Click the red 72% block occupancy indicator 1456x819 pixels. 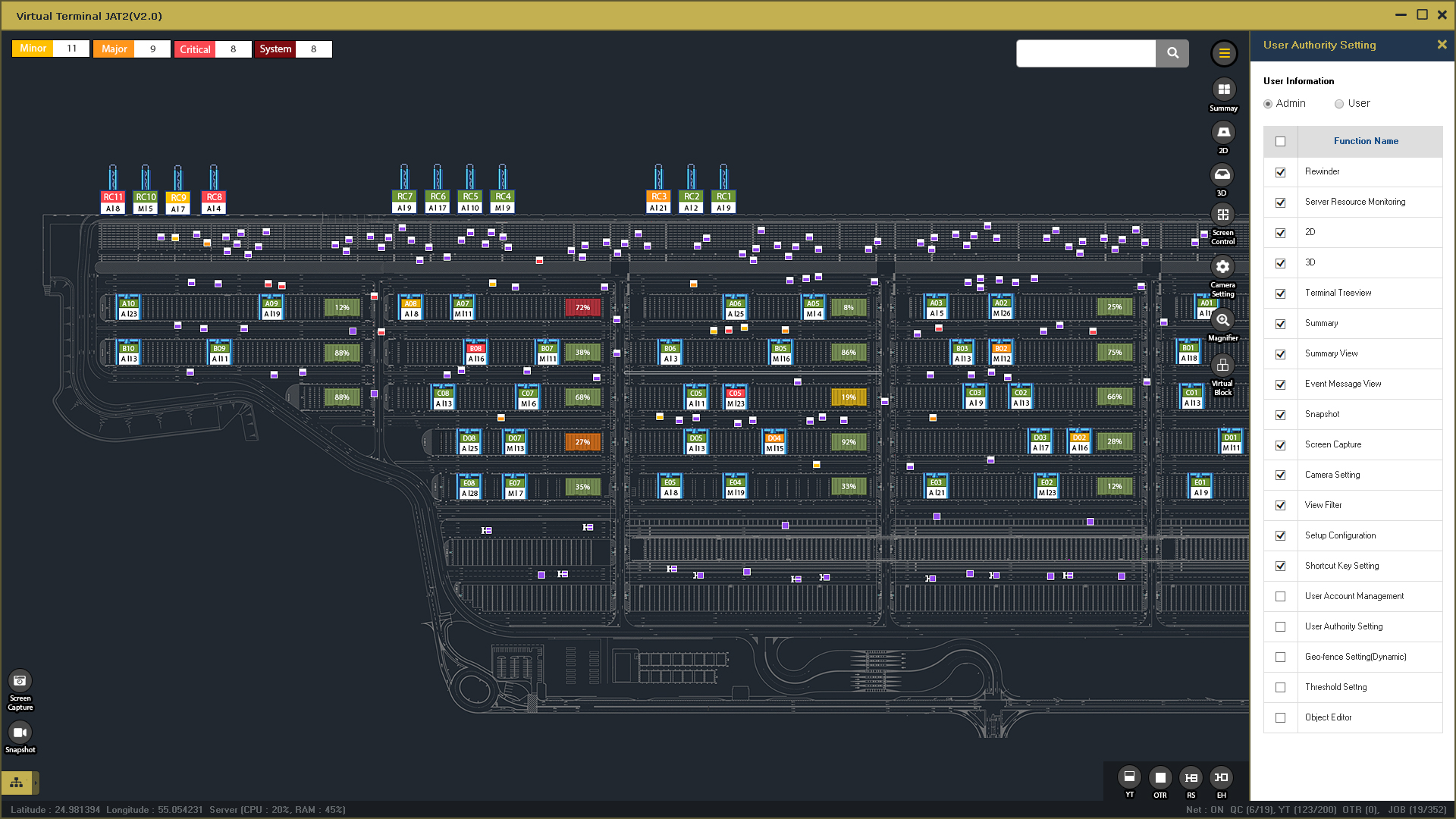tap(582, 308)
